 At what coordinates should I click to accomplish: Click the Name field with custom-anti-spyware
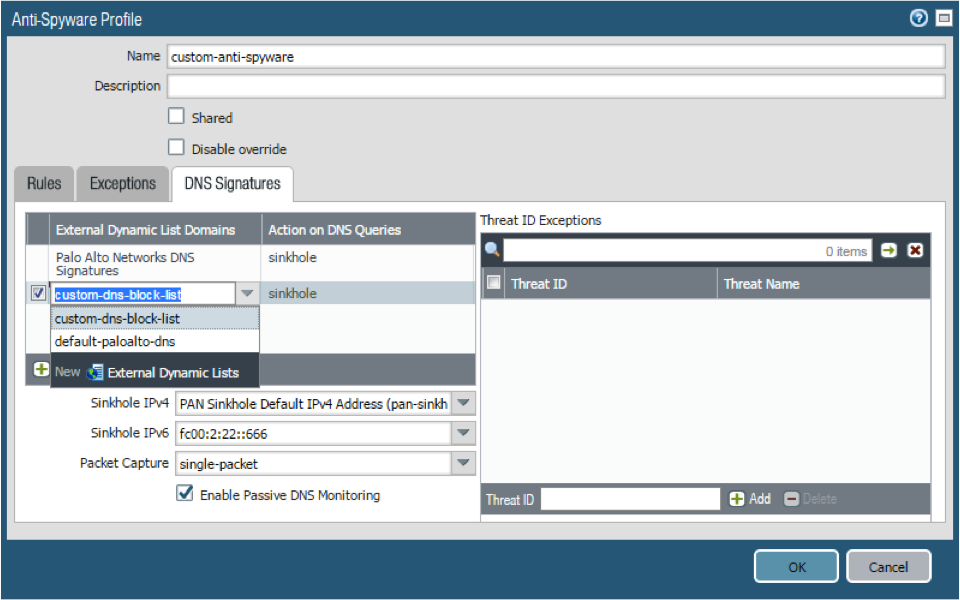[x=556, y=57]
